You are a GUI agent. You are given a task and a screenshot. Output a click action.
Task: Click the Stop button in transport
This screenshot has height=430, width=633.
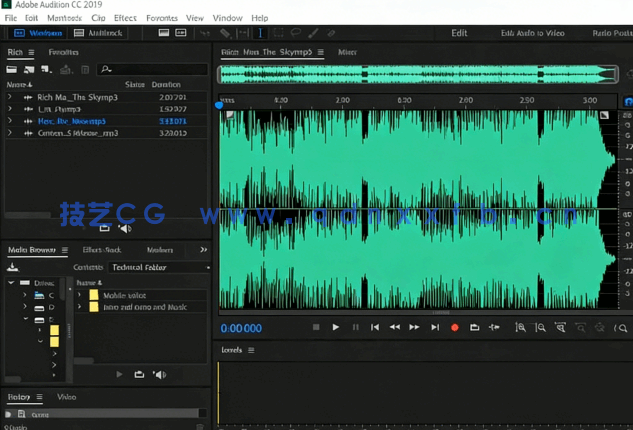pyautogui.click(x=316, y=327)
